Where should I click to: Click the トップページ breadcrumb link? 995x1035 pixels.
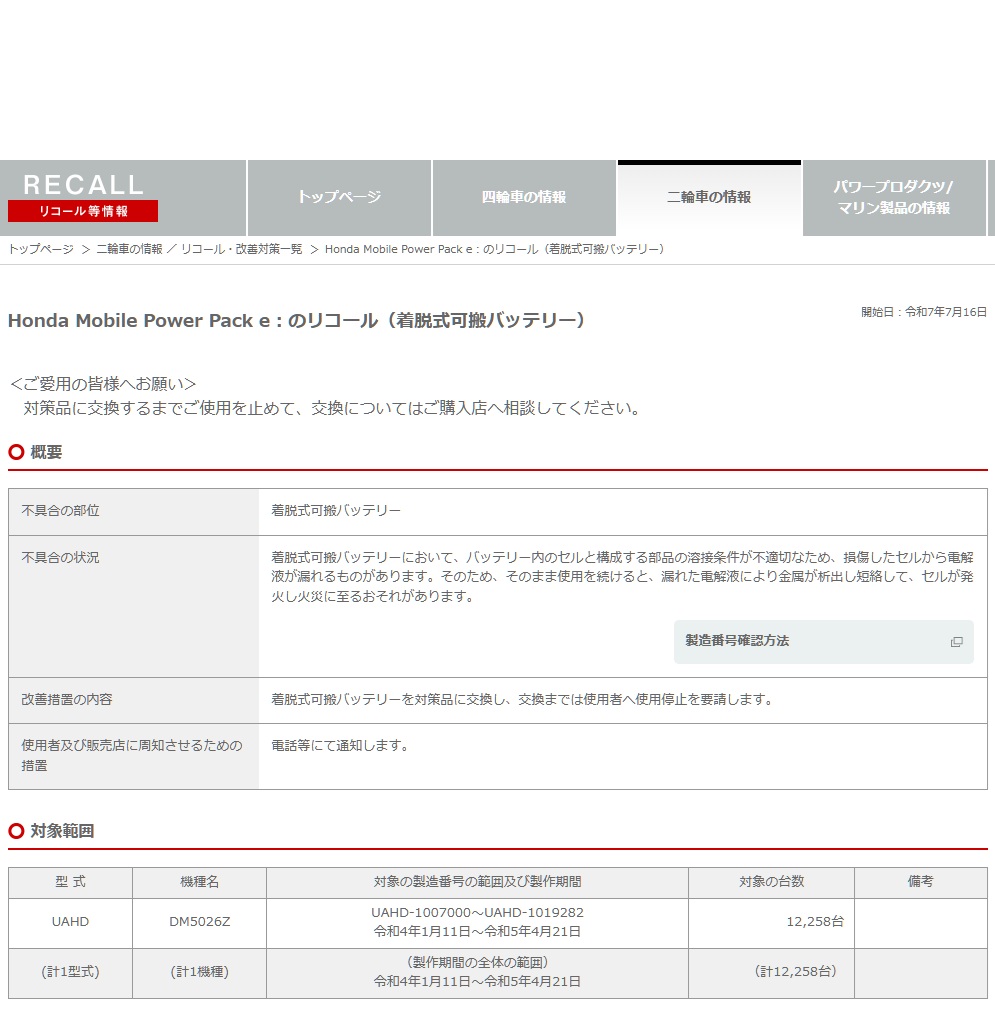click(x=41, y=249)
